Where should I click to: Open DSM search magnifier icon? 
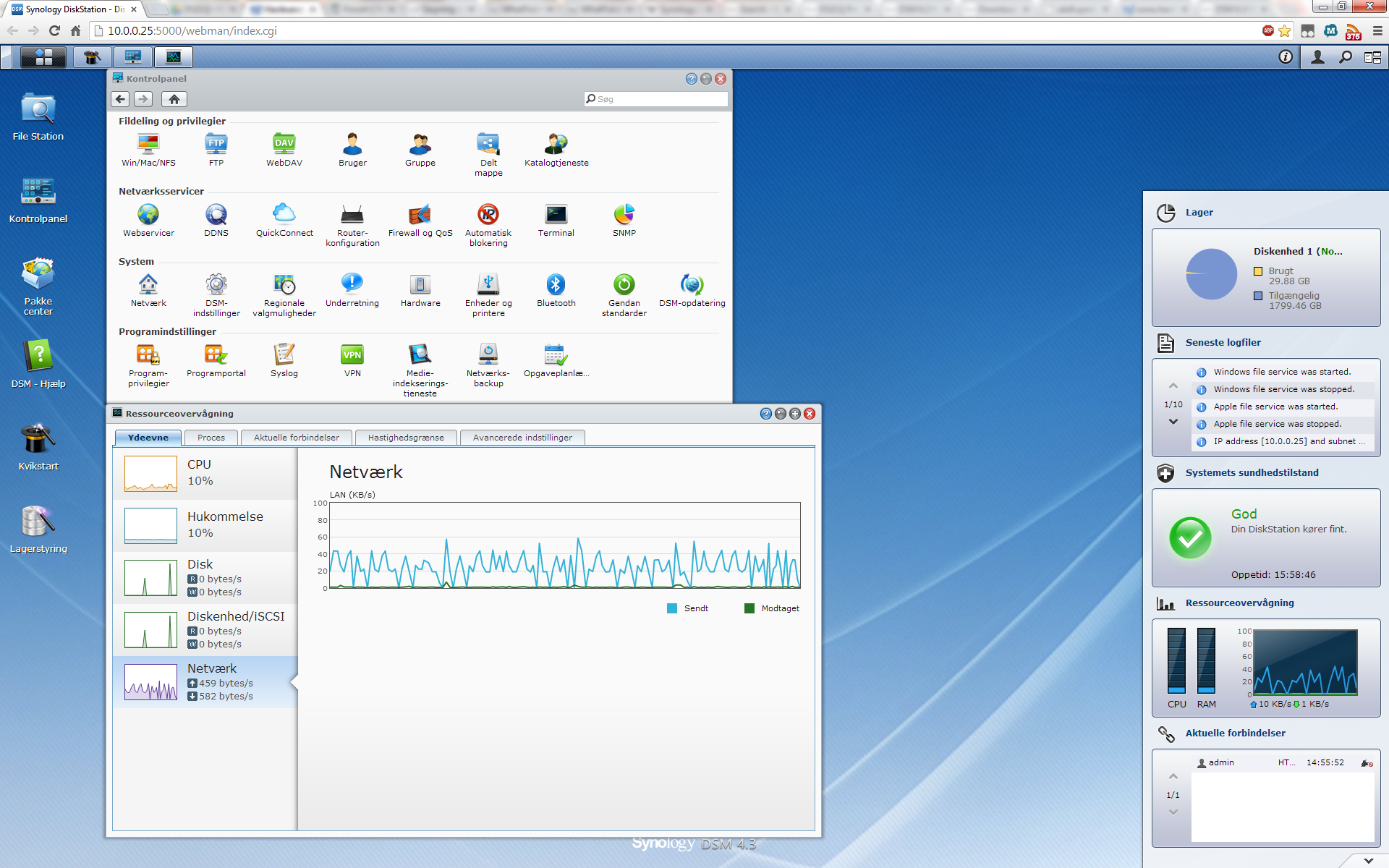(1346, 56)
